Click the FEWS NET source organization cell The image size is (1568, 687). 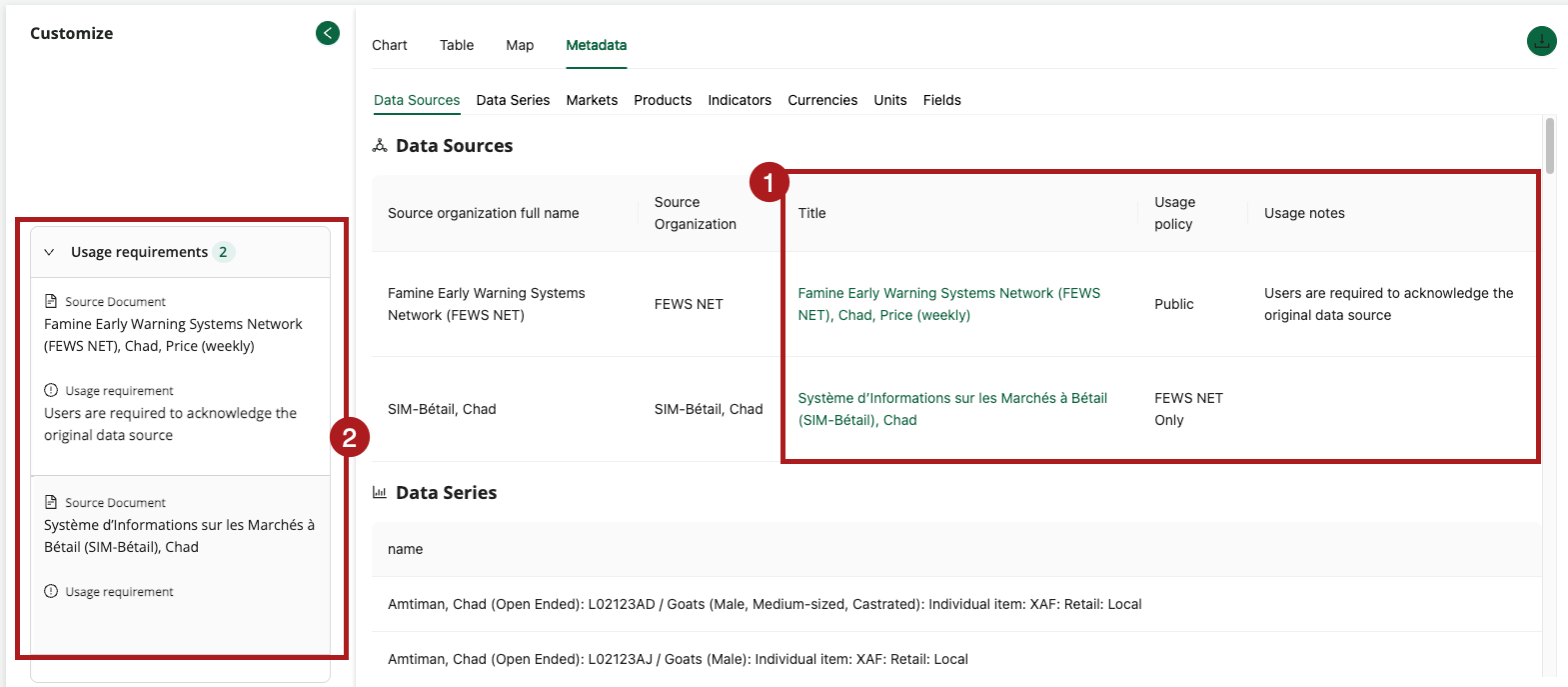[x=689, y=304]
